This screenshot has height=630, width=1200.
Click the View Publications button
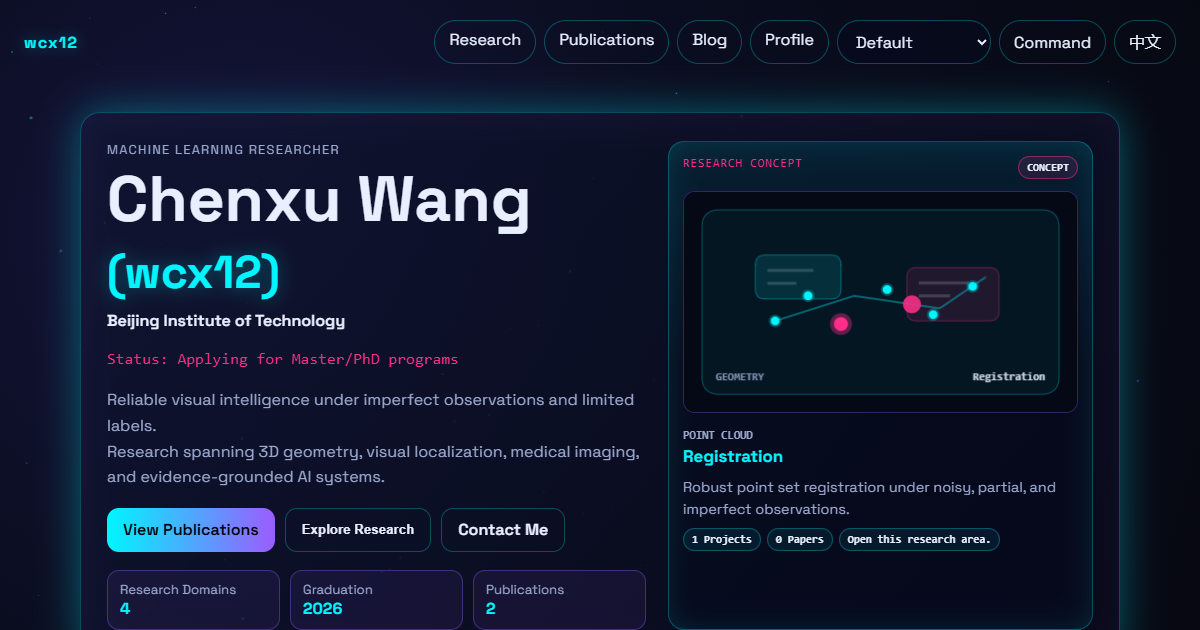tap(190, 530)
